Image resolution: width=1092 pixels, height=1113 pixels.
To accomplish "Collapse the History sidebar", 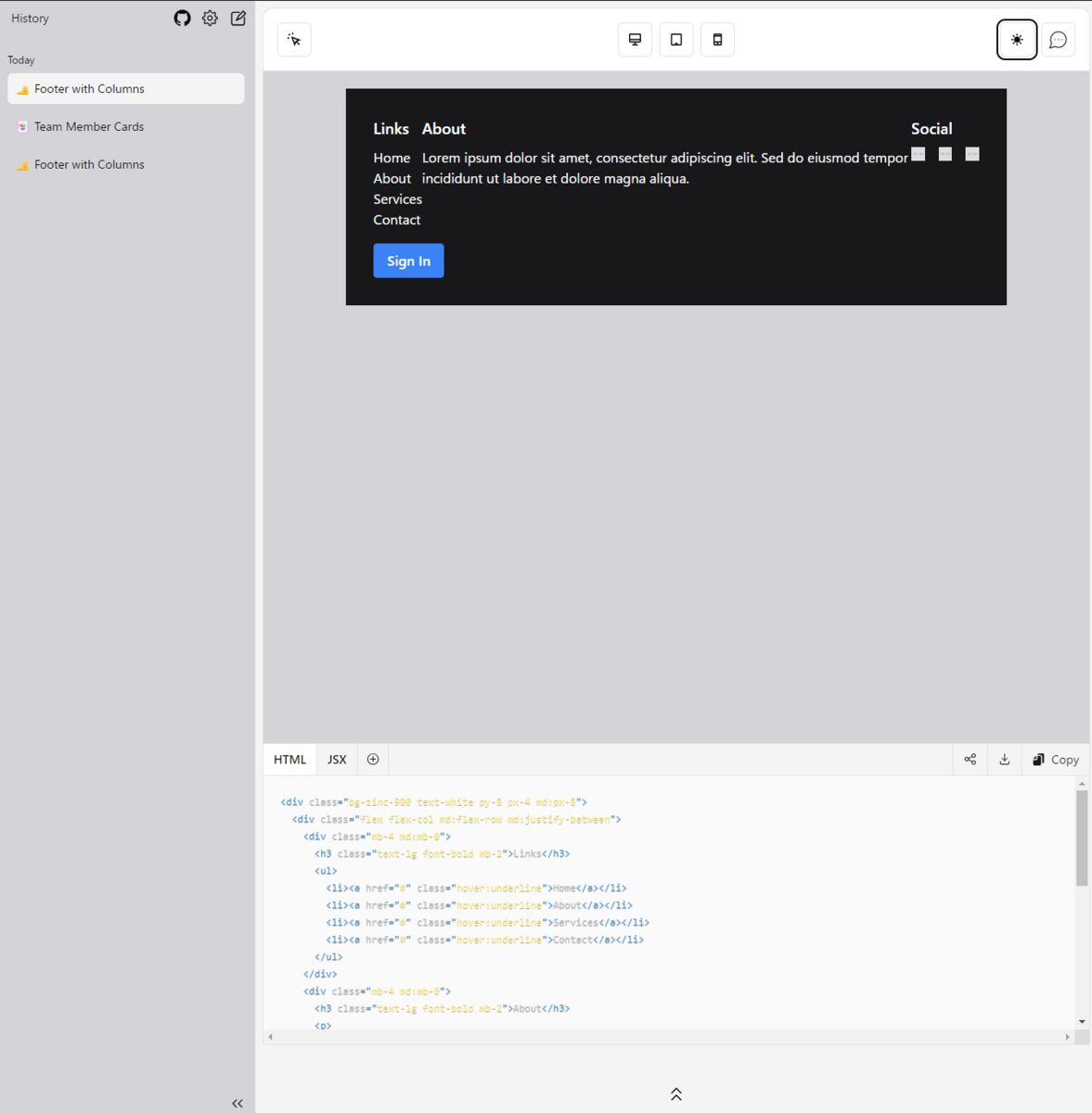I will tap(237, 1102).
